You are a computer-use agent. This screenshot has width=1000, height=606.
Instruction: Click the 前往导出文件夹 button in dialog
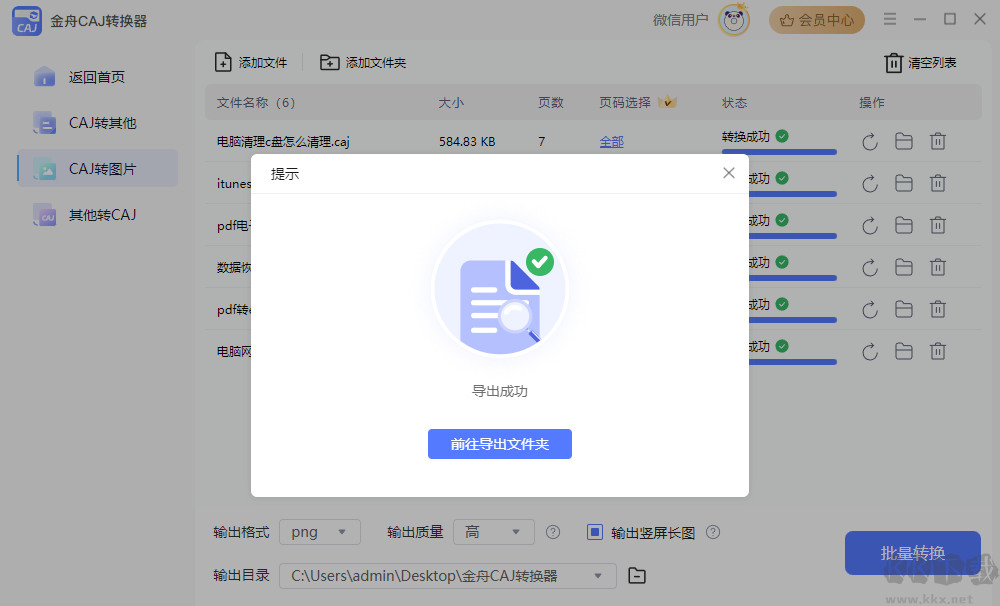point(499,444)
